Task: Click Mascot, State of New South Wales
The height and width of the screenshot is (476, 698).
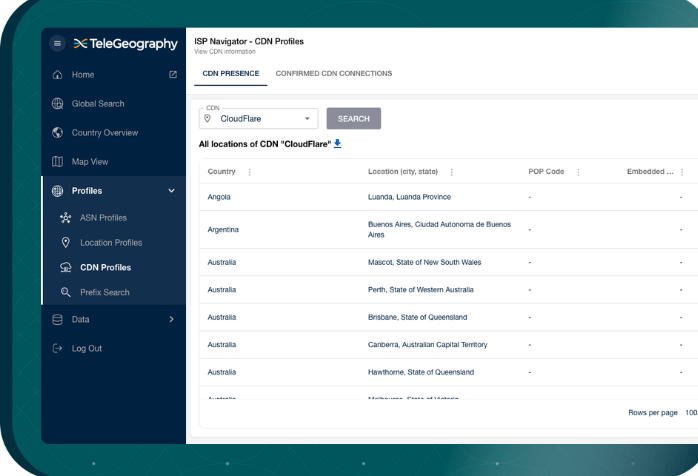Action: (424, 262)
